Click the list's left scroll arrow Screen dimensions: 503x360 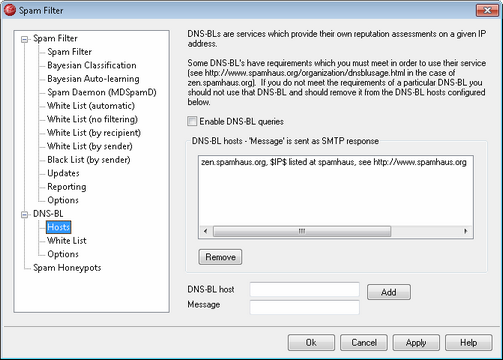(x=205, y=231)
